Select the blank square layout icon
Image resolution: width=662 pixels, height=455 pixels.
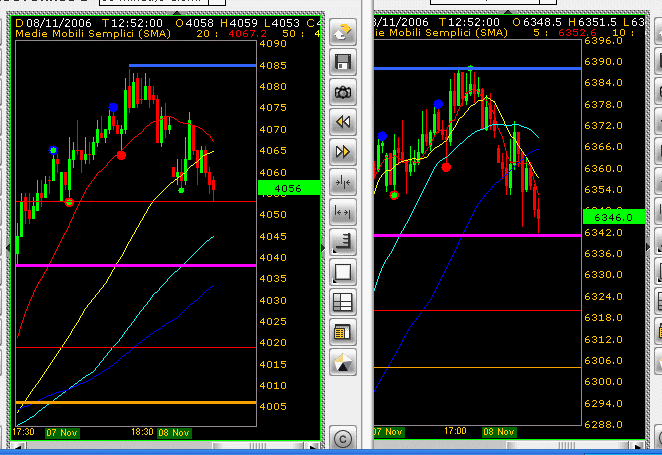pos(342,272)
